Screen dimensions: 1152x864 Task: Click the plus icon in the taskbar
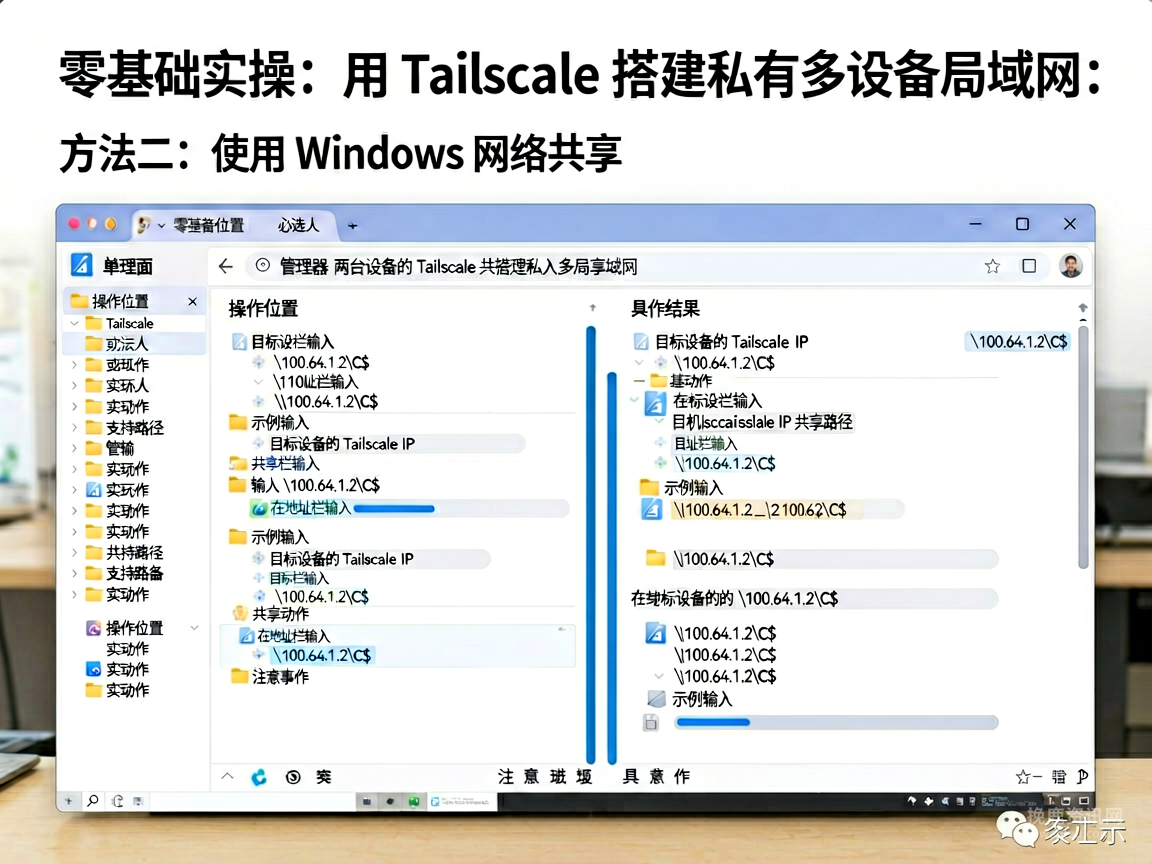point(68,801)
